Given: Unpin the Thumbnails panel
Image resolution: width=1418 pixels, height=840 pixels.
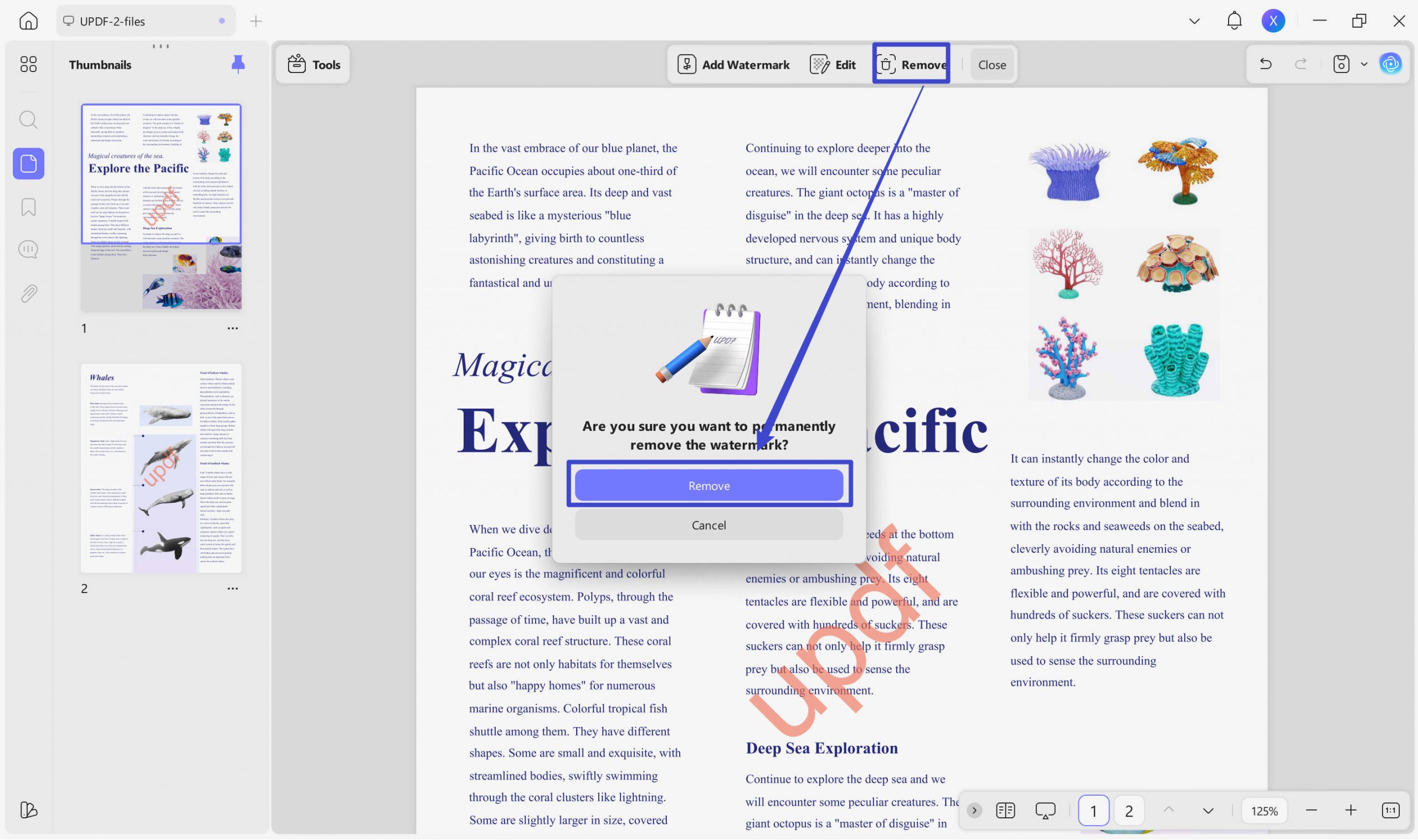Looking at the screenshot, I should point(238,64).
